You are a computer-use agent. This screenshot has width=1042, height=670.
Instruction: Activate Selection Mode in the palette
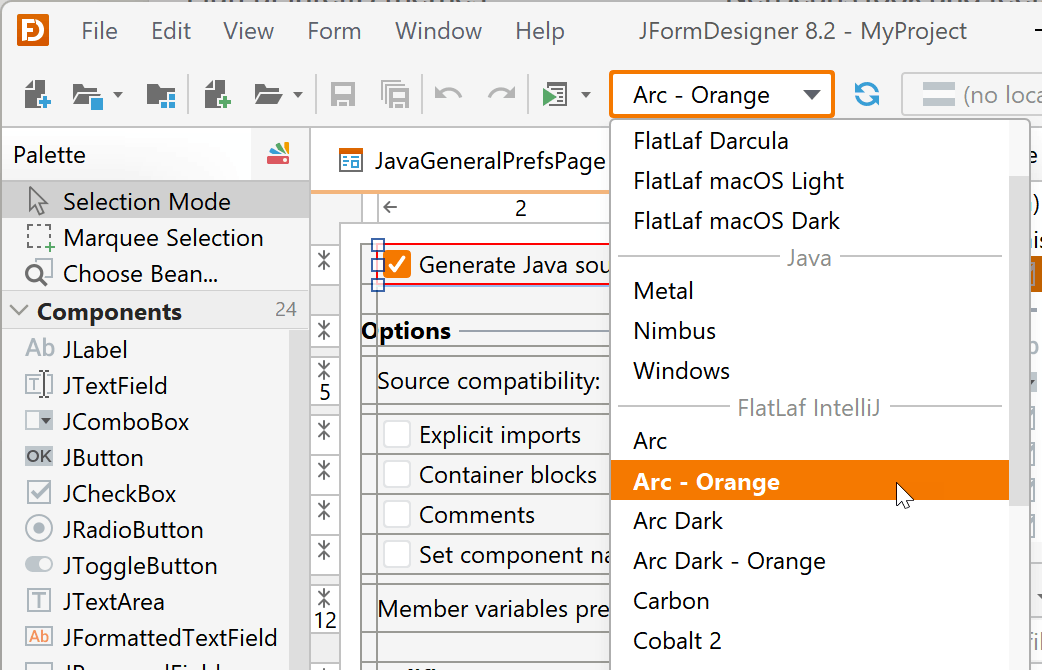(x=156, y=201)
